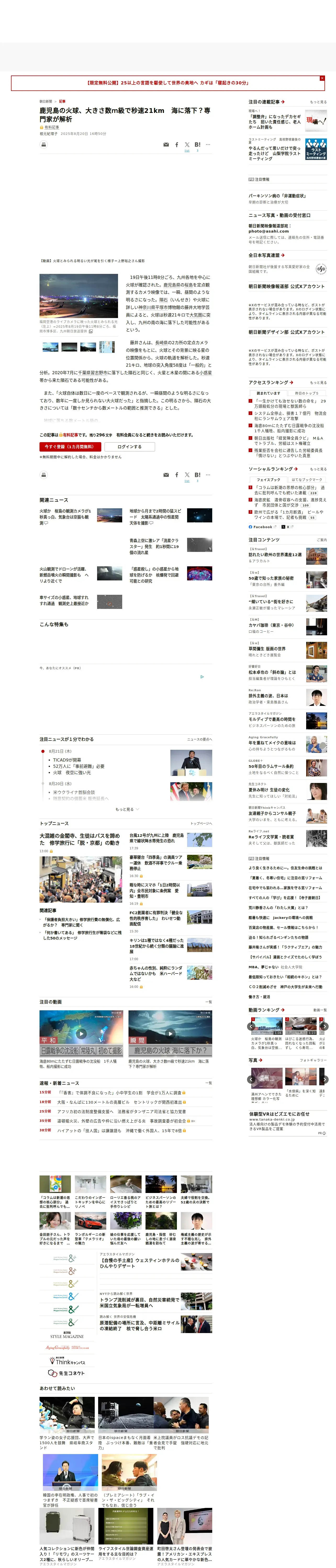
Task: Click もっと見る beside ソーシャルランキング
Action: [x=318, y=469]
